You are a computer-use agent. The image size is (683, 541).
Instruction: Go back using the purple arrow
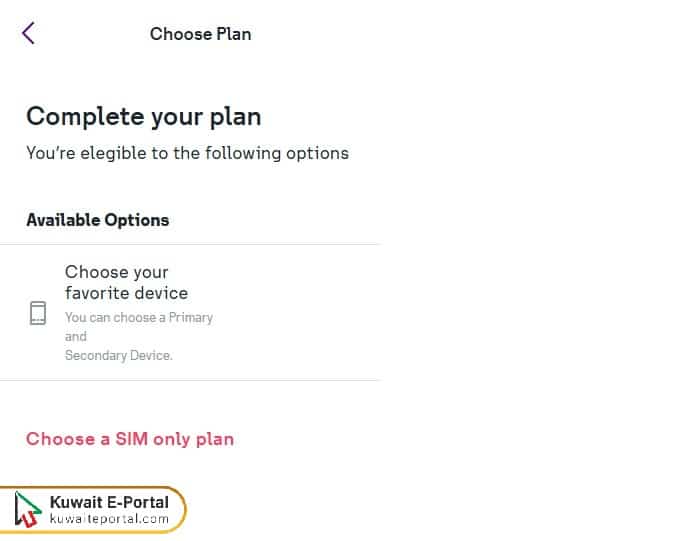click(x=28, y=33)
